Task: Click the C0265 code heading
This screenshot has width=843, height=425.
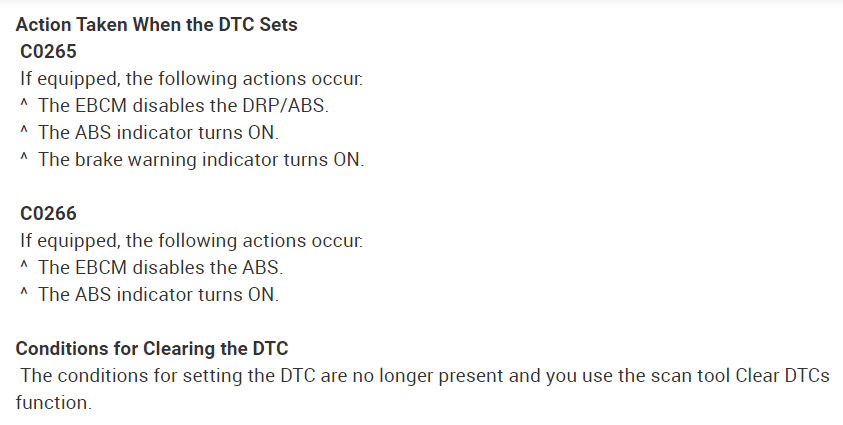Action: pos(48,51)
